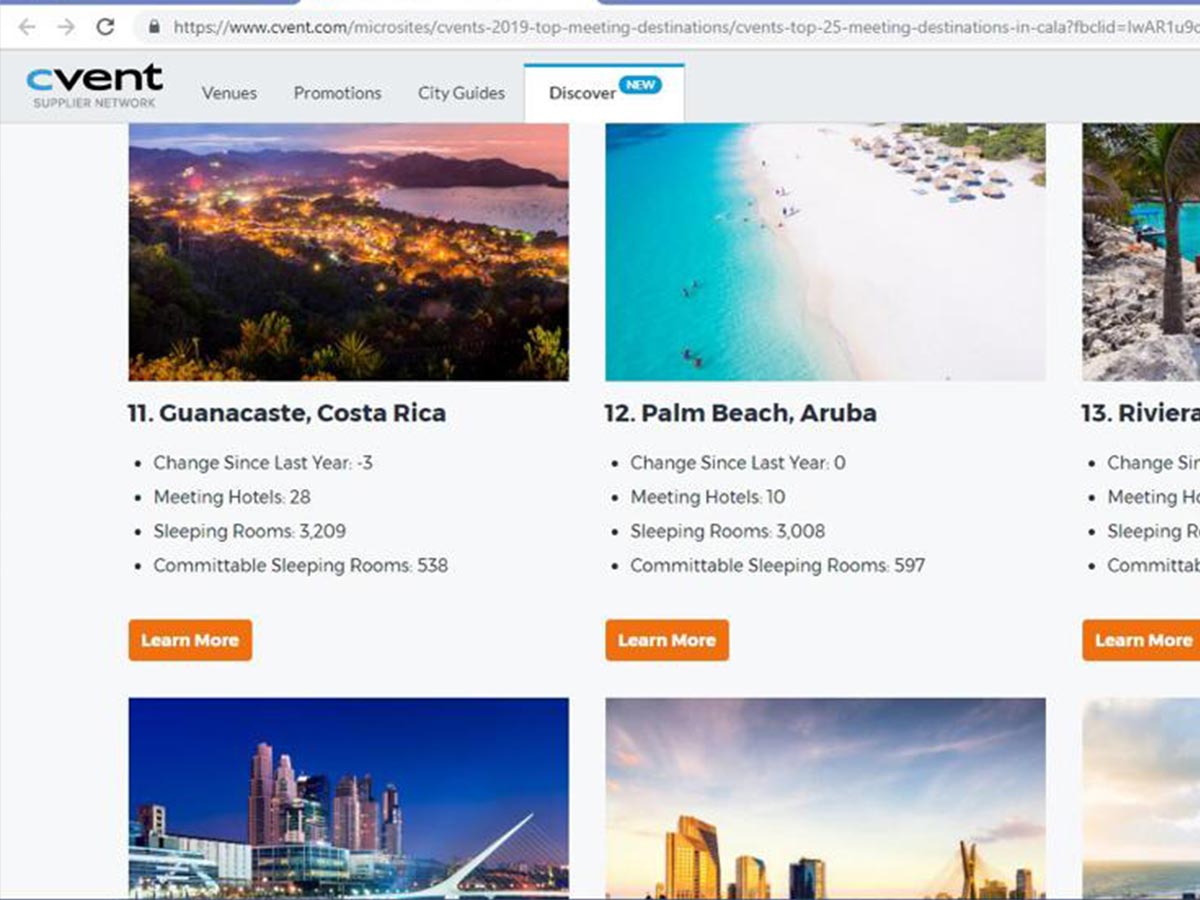
Task: Open the Promotions menu item
Action: (x=337, y=93)
